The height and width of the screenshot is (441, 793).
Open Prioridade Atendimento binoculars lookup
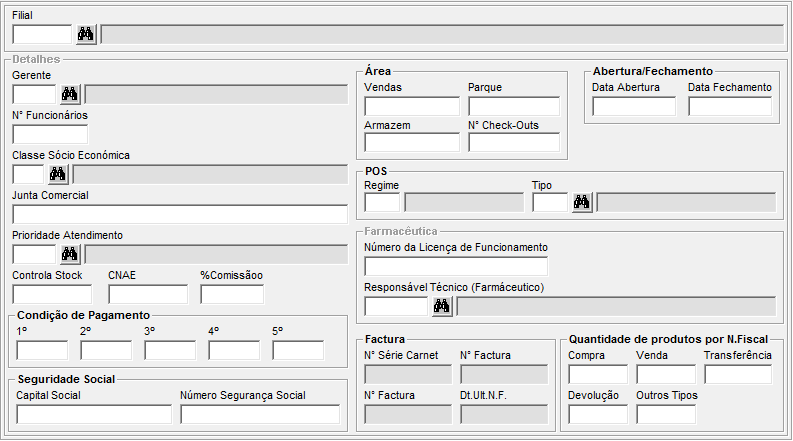(x=70, y=254)
